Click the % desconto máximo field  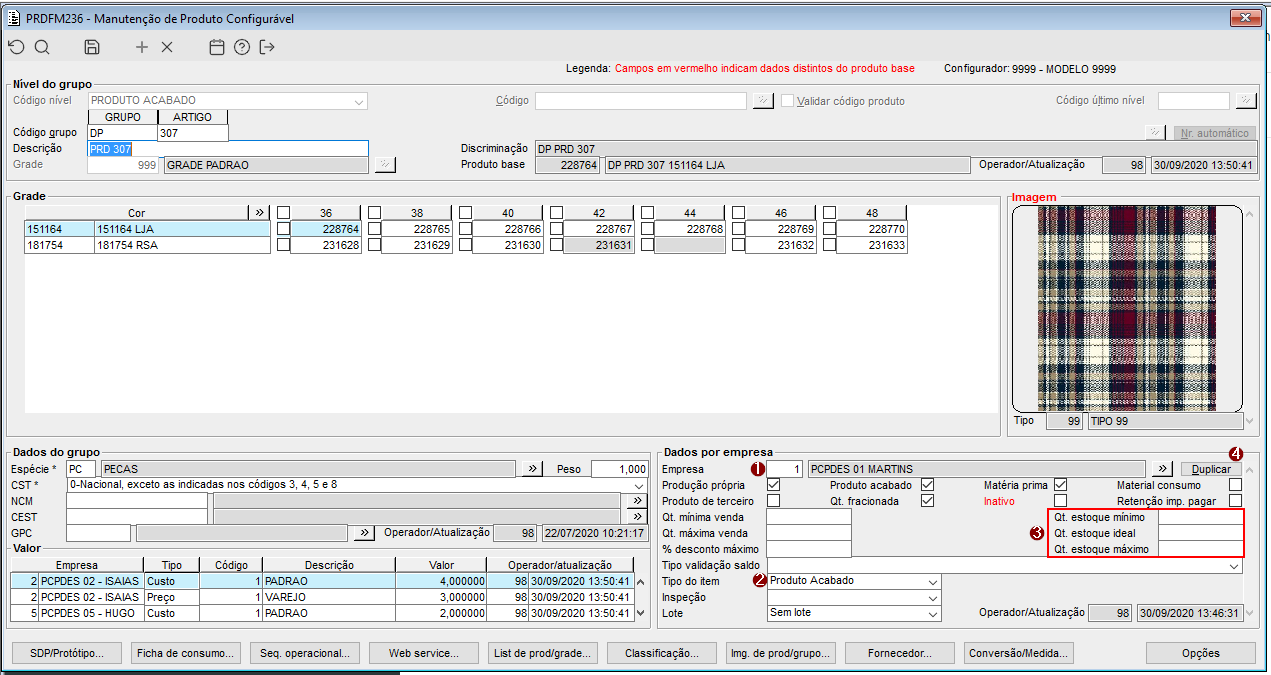click(808, 549)
